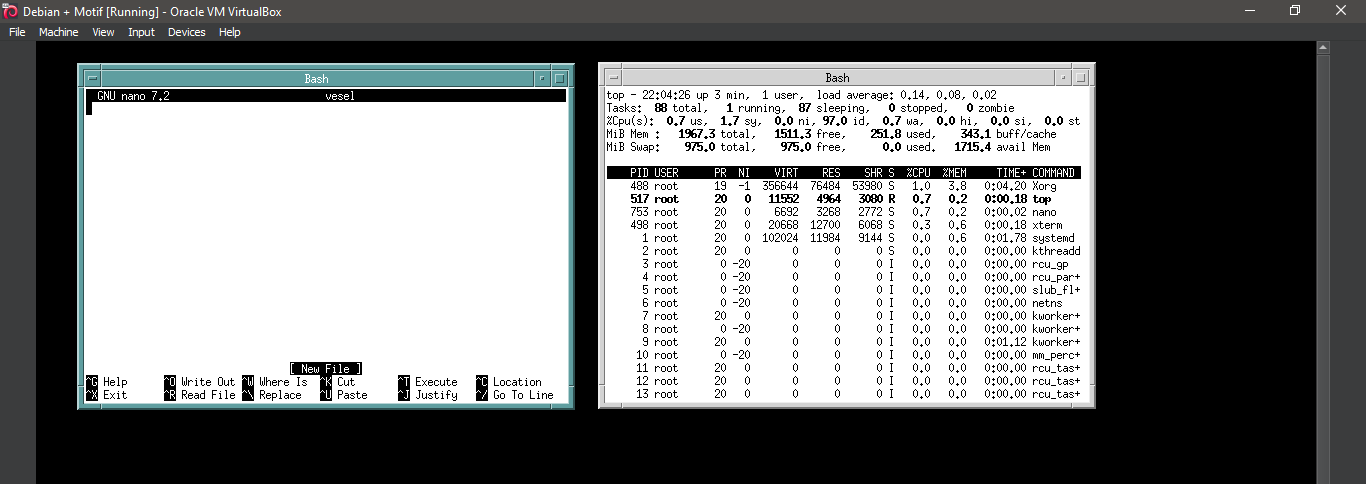
Task: Click maximize button of top Bash window
Action: (x=1081, y=77)
